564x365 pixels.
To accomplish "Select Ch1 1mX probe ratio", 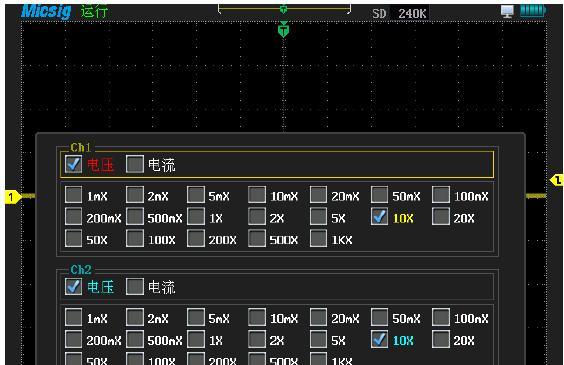I will [x=74, y=195].
